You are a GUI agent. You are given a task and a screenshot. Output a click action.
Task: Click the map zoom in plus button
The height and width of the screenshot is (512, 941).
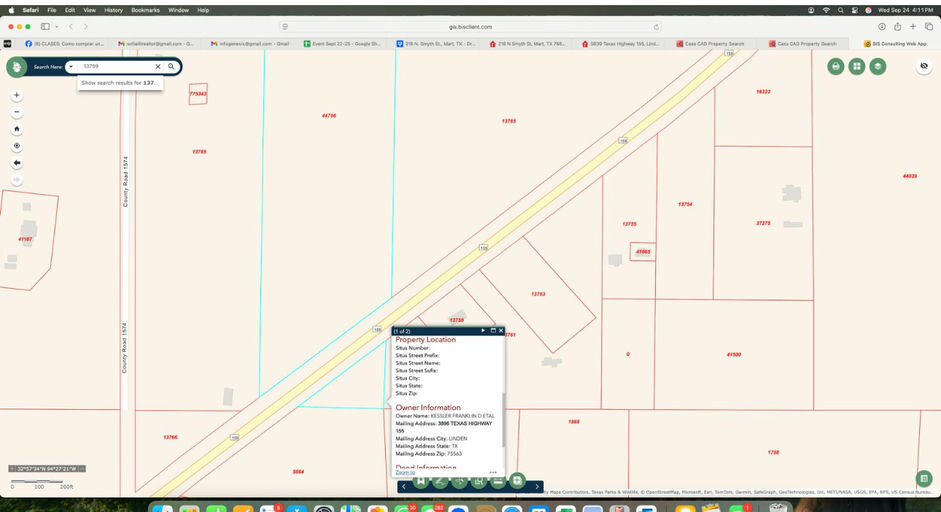(17, 95)
